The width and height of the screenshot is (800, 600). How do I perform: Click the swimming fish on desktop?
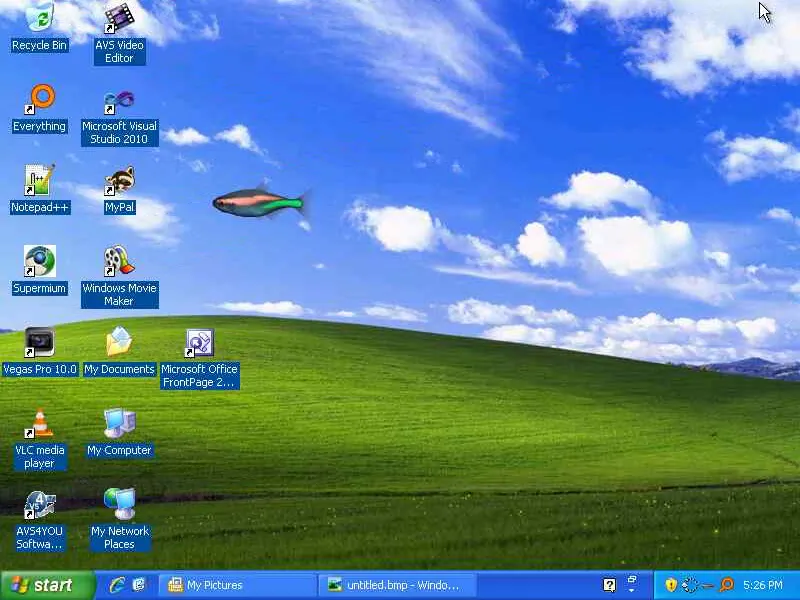[x=260, y=202]
